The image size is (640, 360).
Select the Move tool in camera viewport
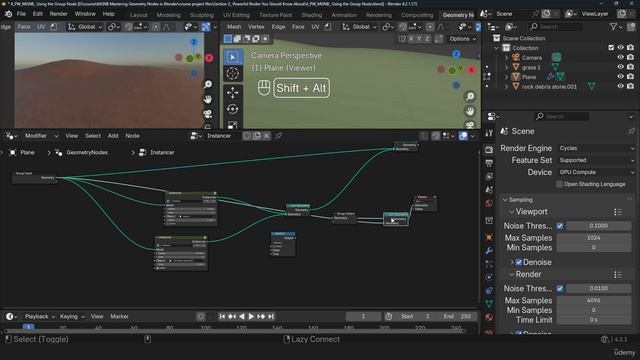233,93
